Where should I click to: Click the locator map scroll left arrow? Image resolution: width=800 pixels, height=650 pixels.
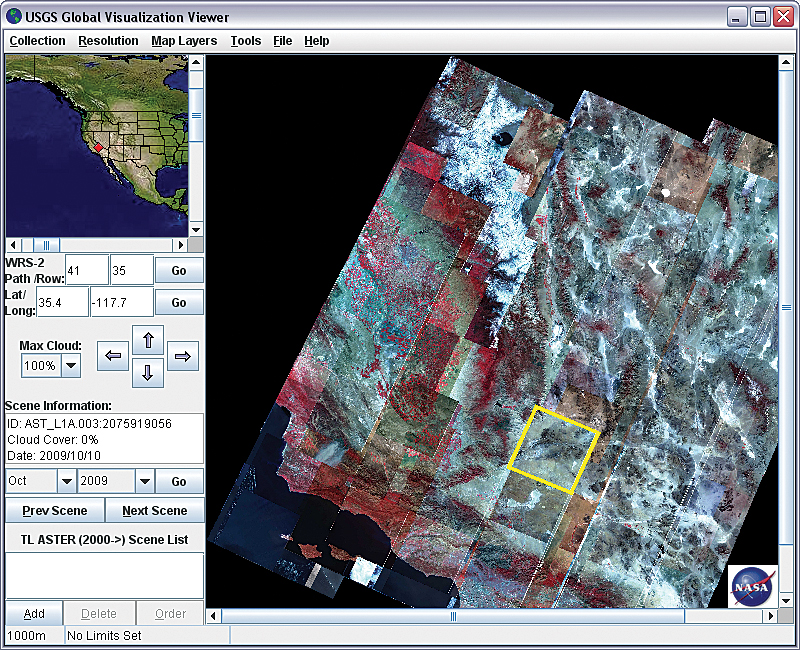point(13,245)
